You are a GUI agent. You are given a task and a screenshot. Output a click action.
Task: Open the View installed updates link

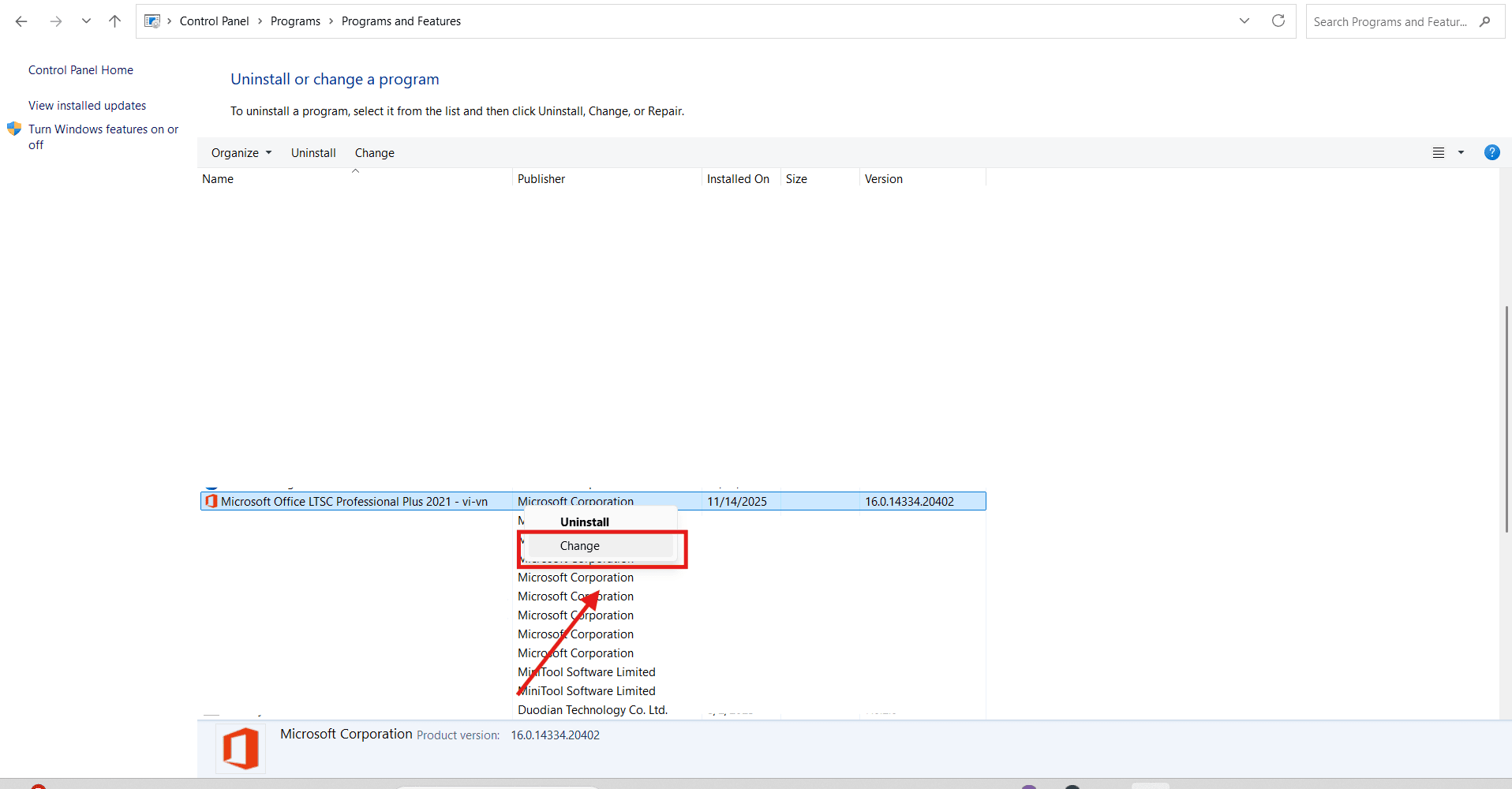coord(87,106)
